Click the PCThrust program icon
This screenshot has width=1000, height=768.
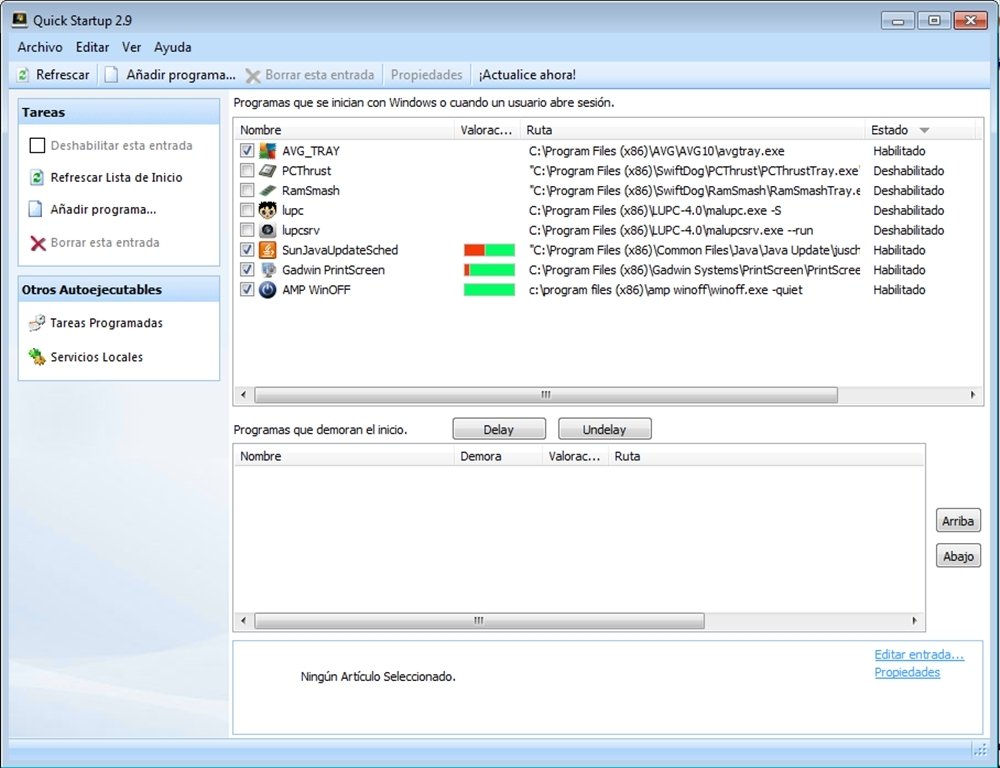(268, 171)
